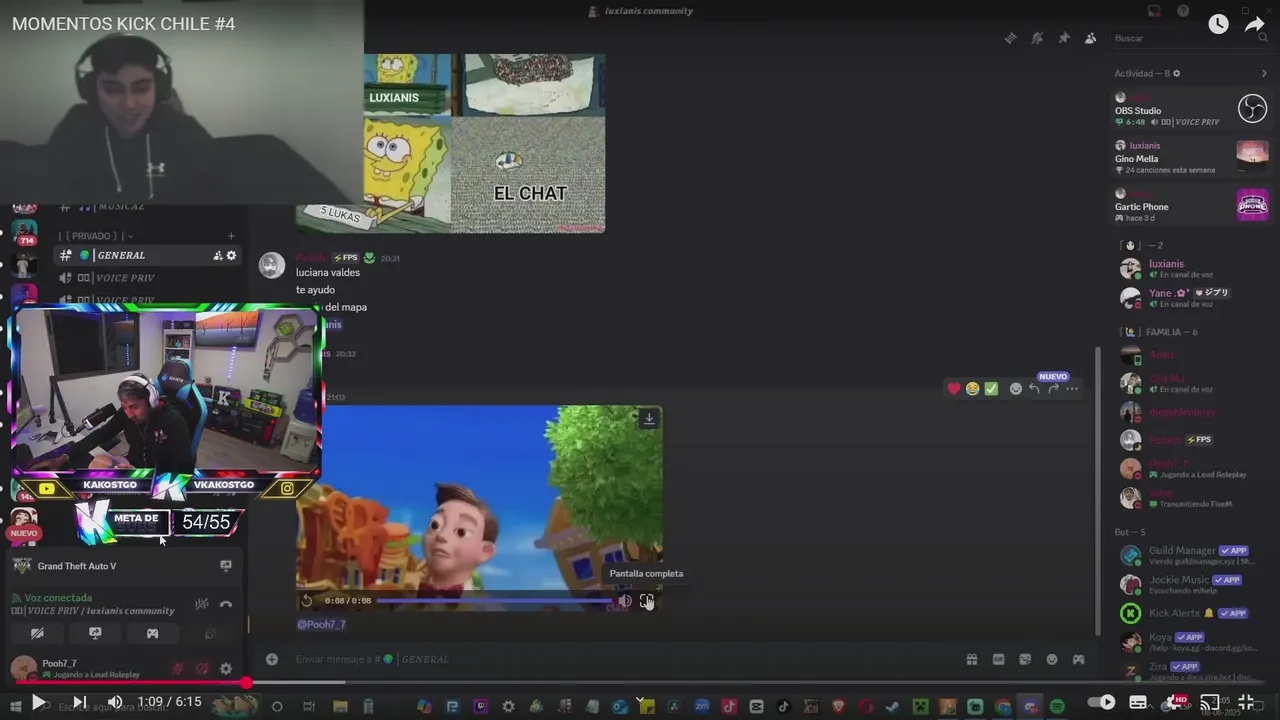Viewport: 1280px width, 720px height.
Task: Open Koya bot profile
Action: [x=1191, y=641]
